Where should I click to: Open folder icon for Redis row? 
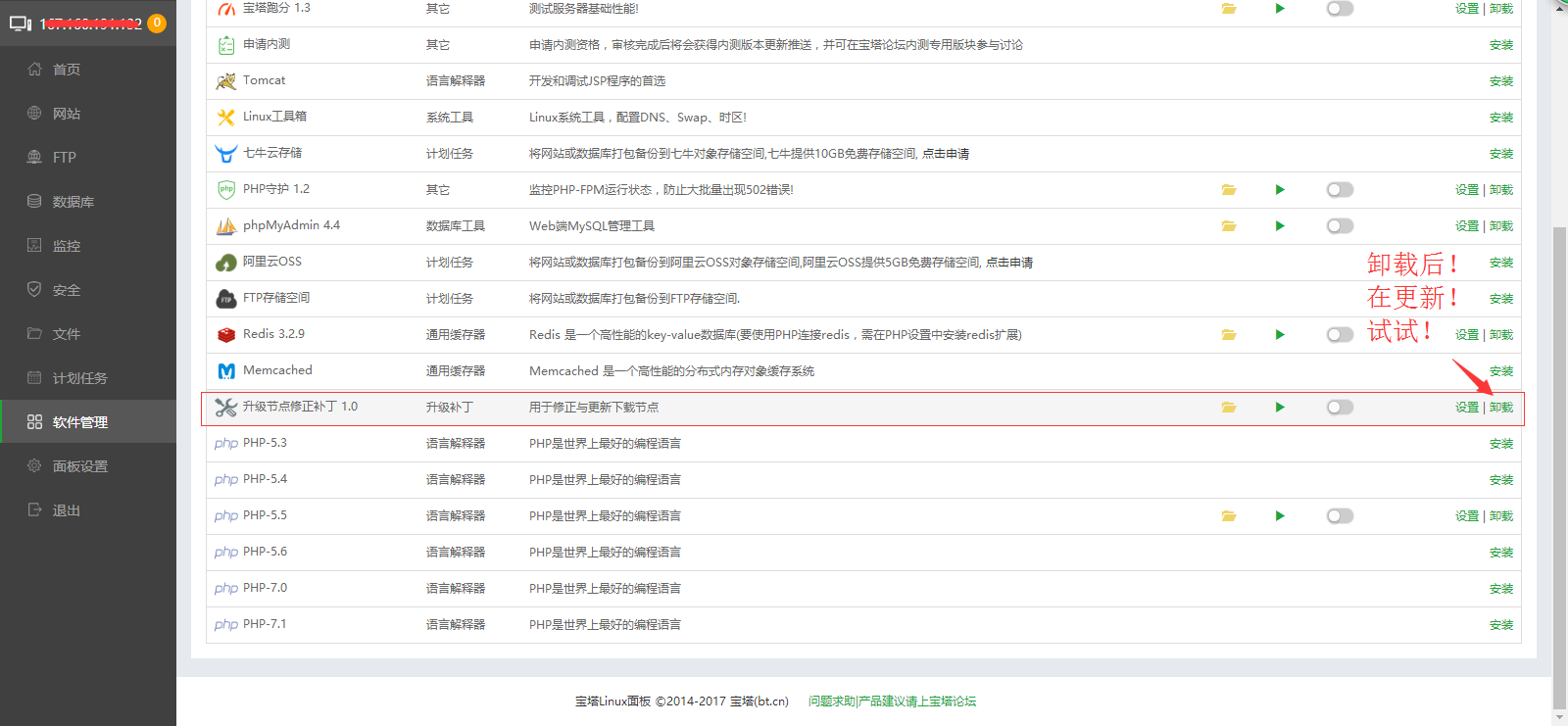tap(1229, 335)
